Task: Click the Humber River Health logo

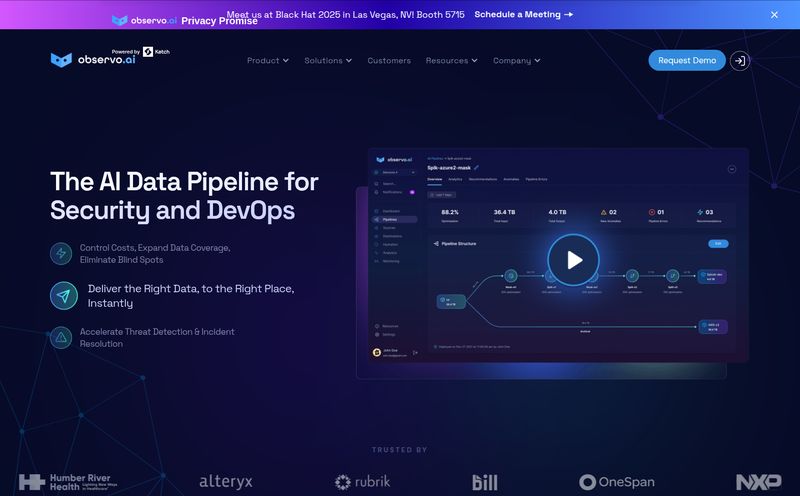Action: click(68, 482)
